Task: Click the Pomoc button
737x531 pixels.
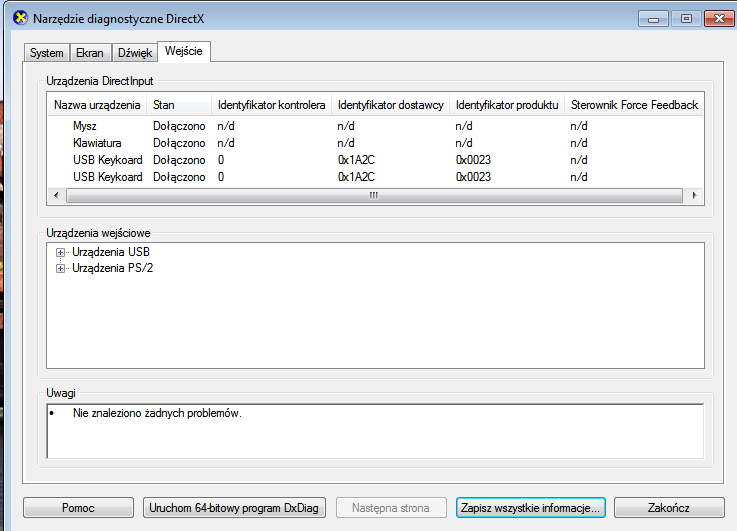Action: point(78,508)
